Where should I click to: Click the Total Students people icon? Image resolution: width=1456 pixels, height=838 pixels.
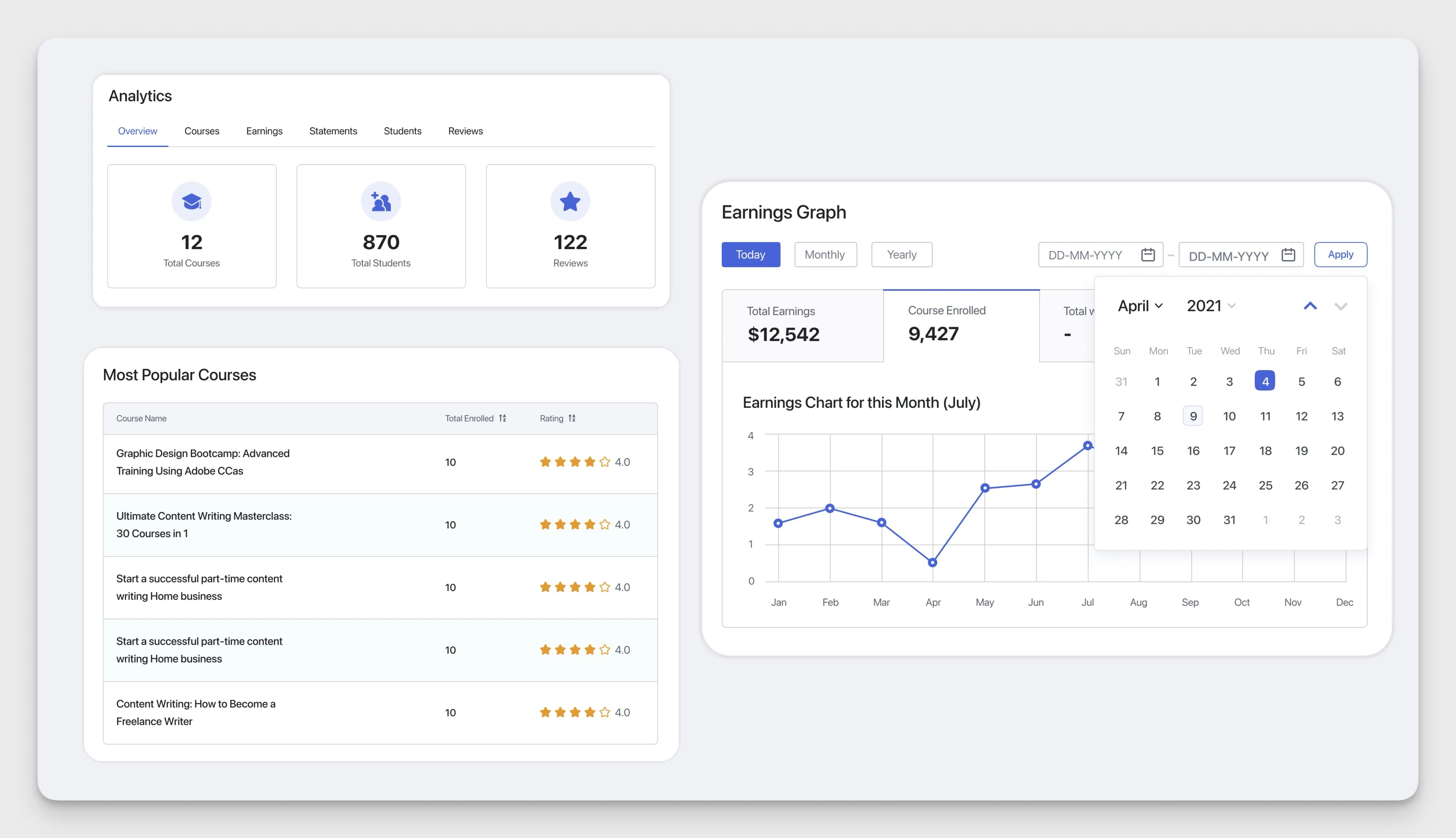tap(381, 201)
